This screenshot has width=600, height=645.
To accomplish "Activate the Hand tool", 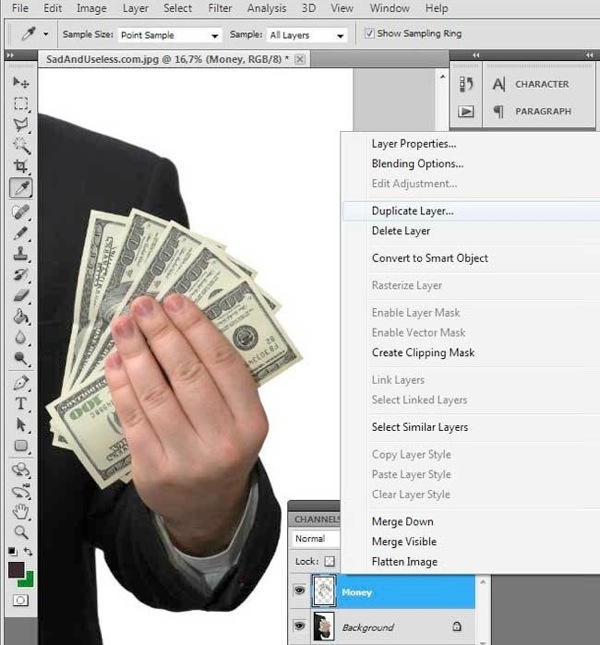I will pyautogui.click(x=21, y=511).
